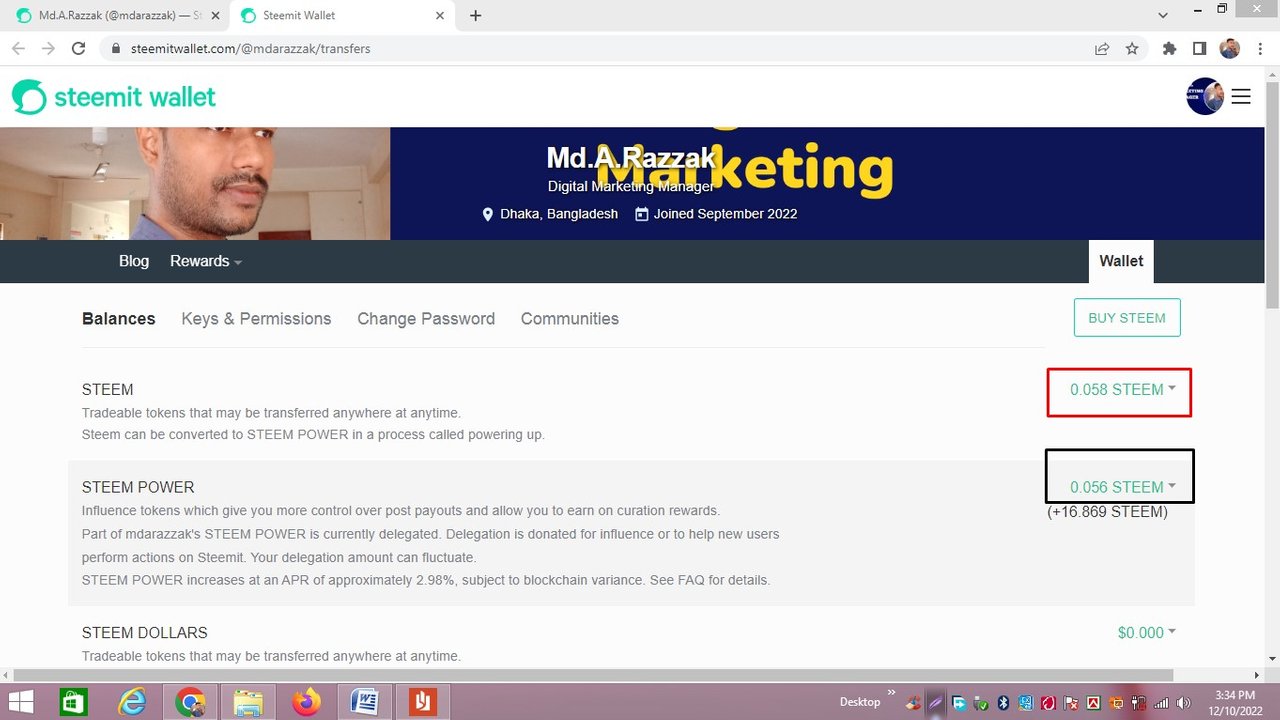Launch Internet Explorer from taskbar
Viewport: 1280px width, 720px height.
(132, 702)
